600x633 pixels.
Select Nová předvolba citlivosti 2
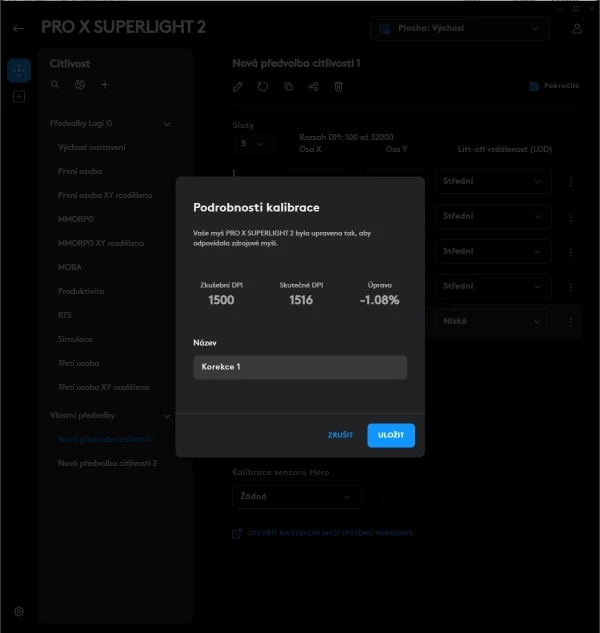point(107,463)
